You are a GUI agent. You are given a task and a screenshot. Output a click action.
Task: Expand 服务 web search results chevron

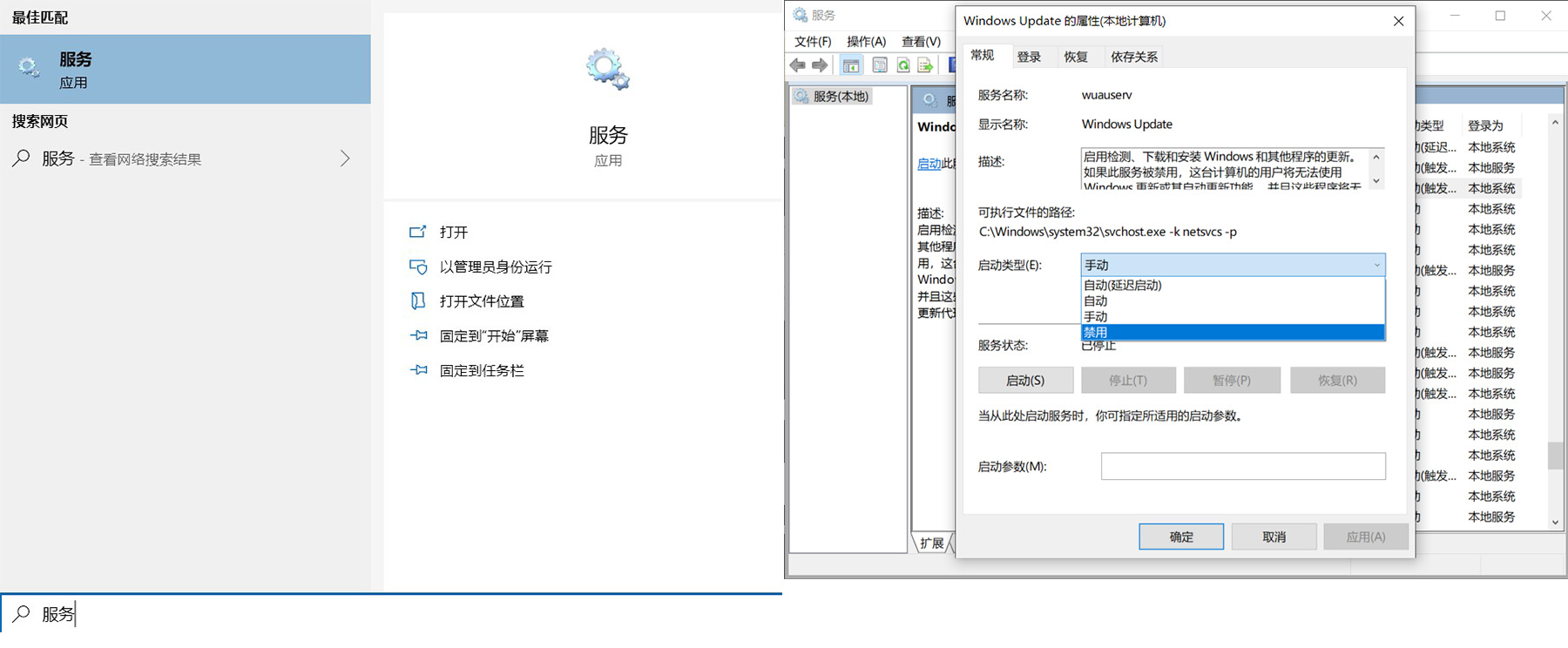coord(345,159)
